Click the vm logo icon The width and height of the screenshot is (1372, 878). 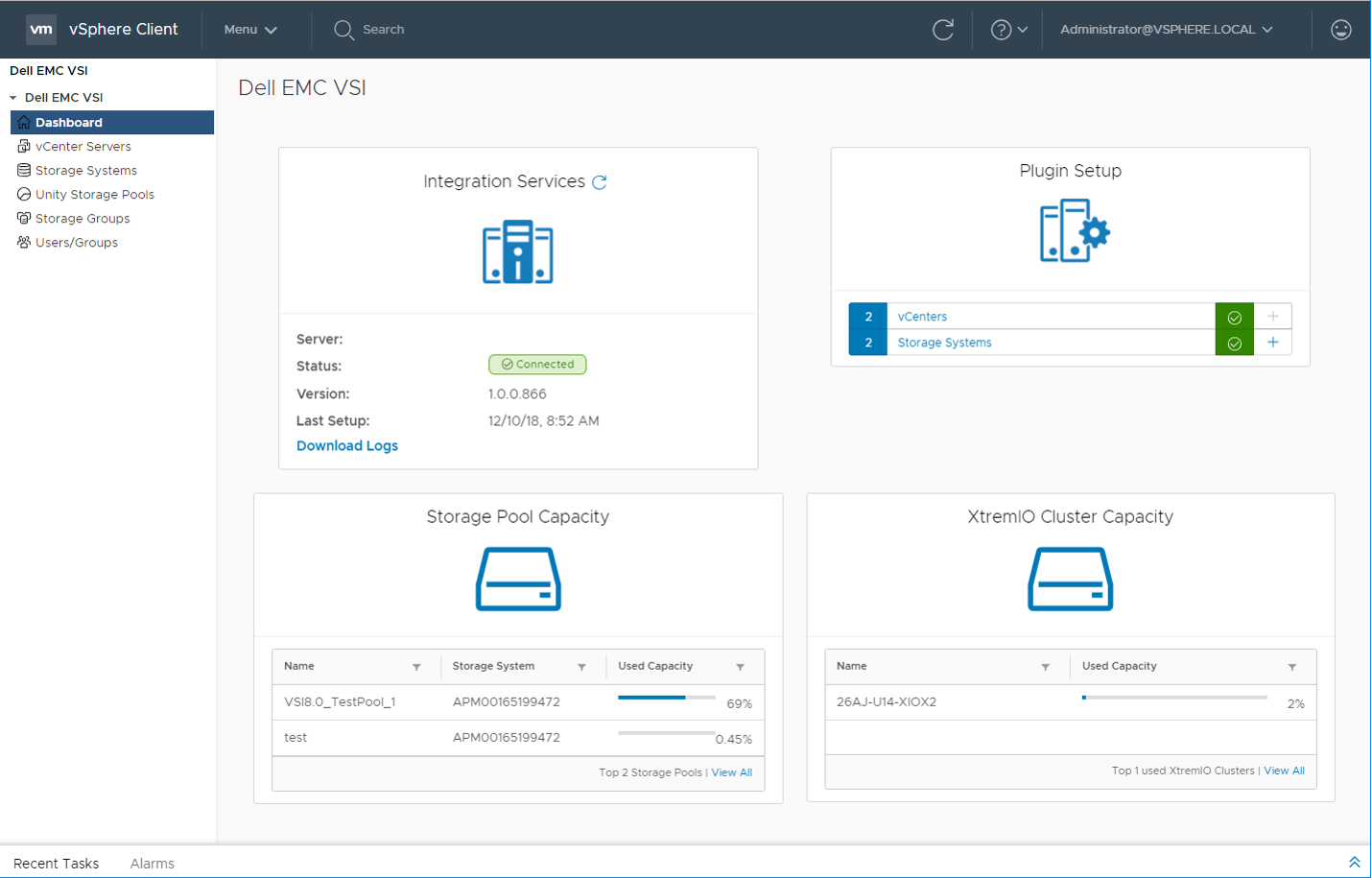pos(41,30)
